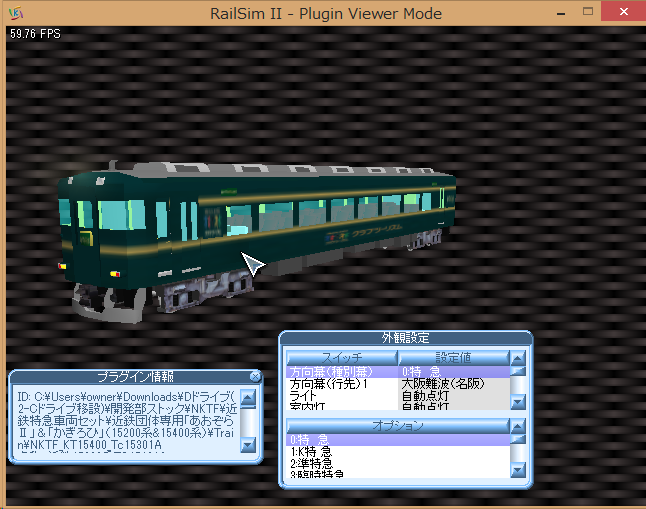Viewport: 646px width, 509px height.
Task: Click scroll-down arrow of the オプション list
Action: point(518,470)
